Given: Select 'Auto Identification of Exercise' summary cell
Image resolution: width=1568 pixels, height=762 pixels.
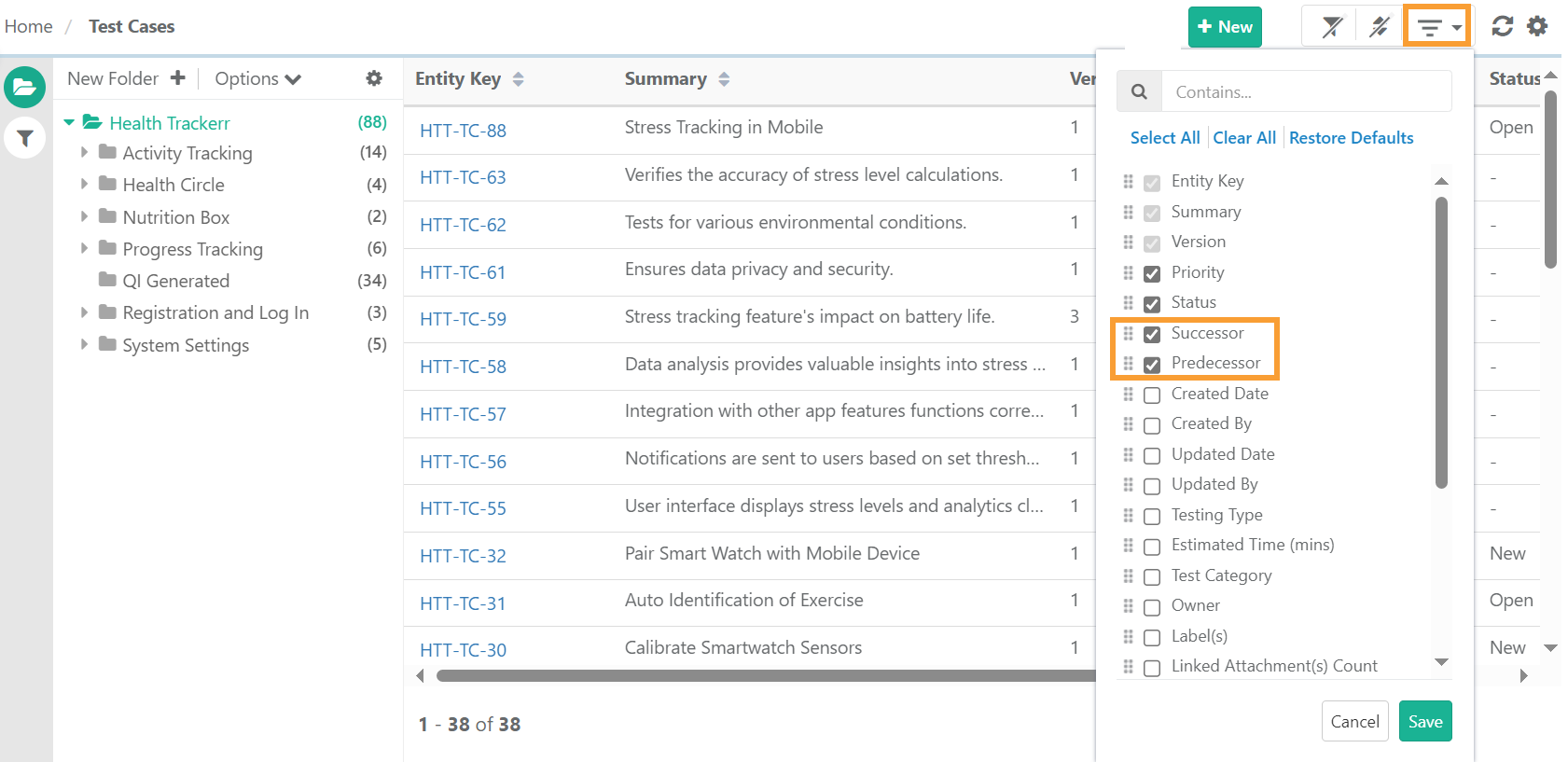Looking at the screenshot, I should click(x=743, y=600).
